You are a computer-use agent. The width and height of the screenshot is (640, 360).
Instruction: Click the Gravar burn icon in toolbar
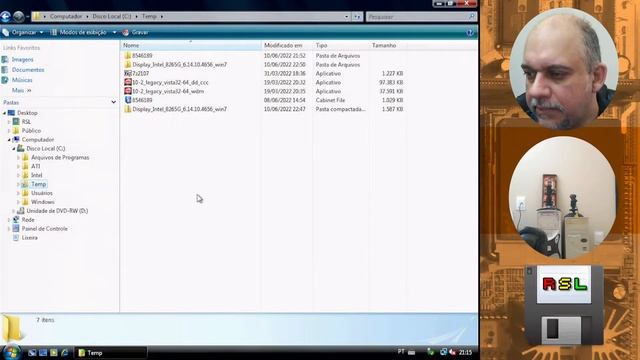[126, 32]
